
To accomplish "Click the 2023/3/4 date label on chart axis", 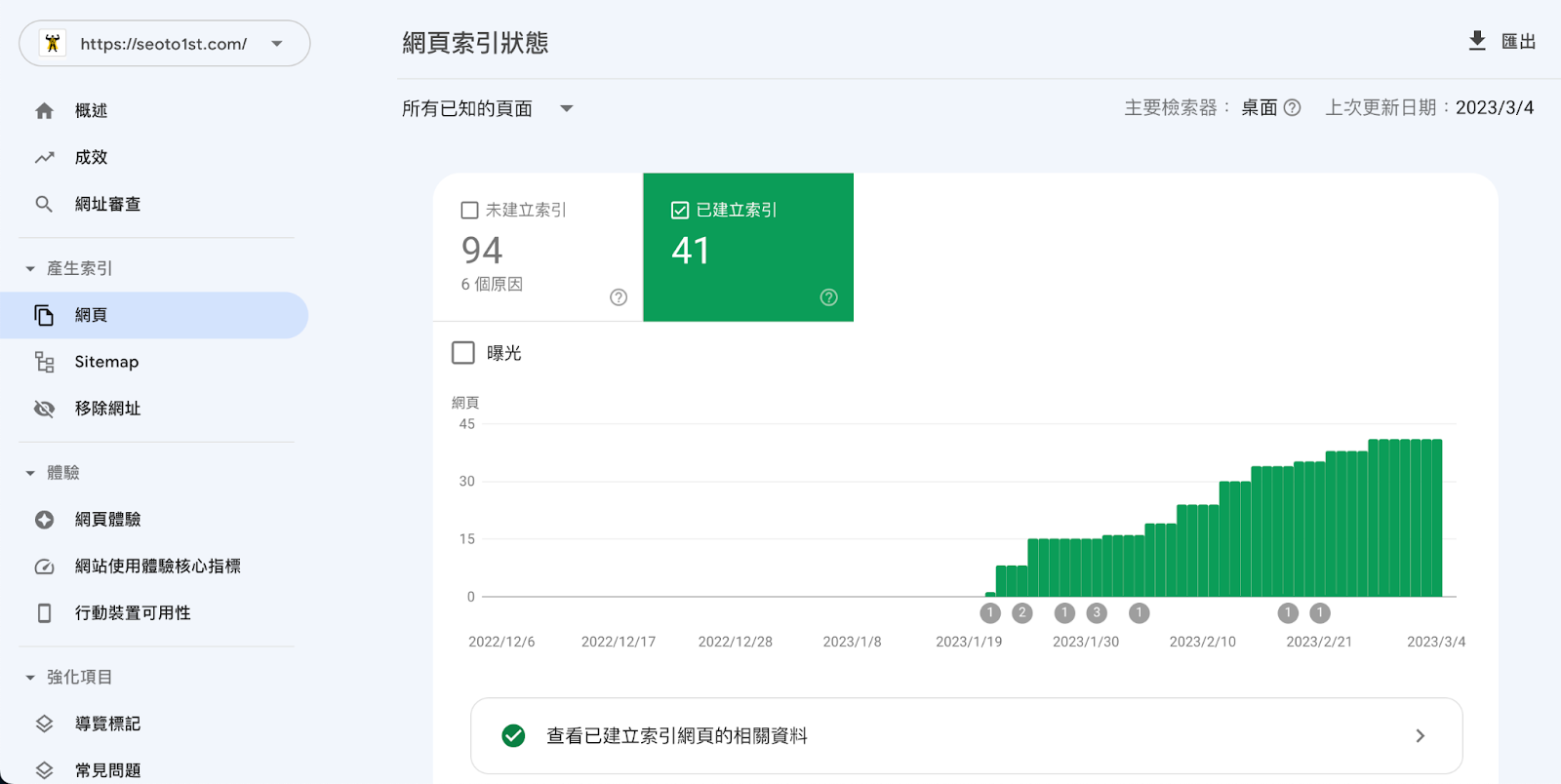I will 1436,642.
